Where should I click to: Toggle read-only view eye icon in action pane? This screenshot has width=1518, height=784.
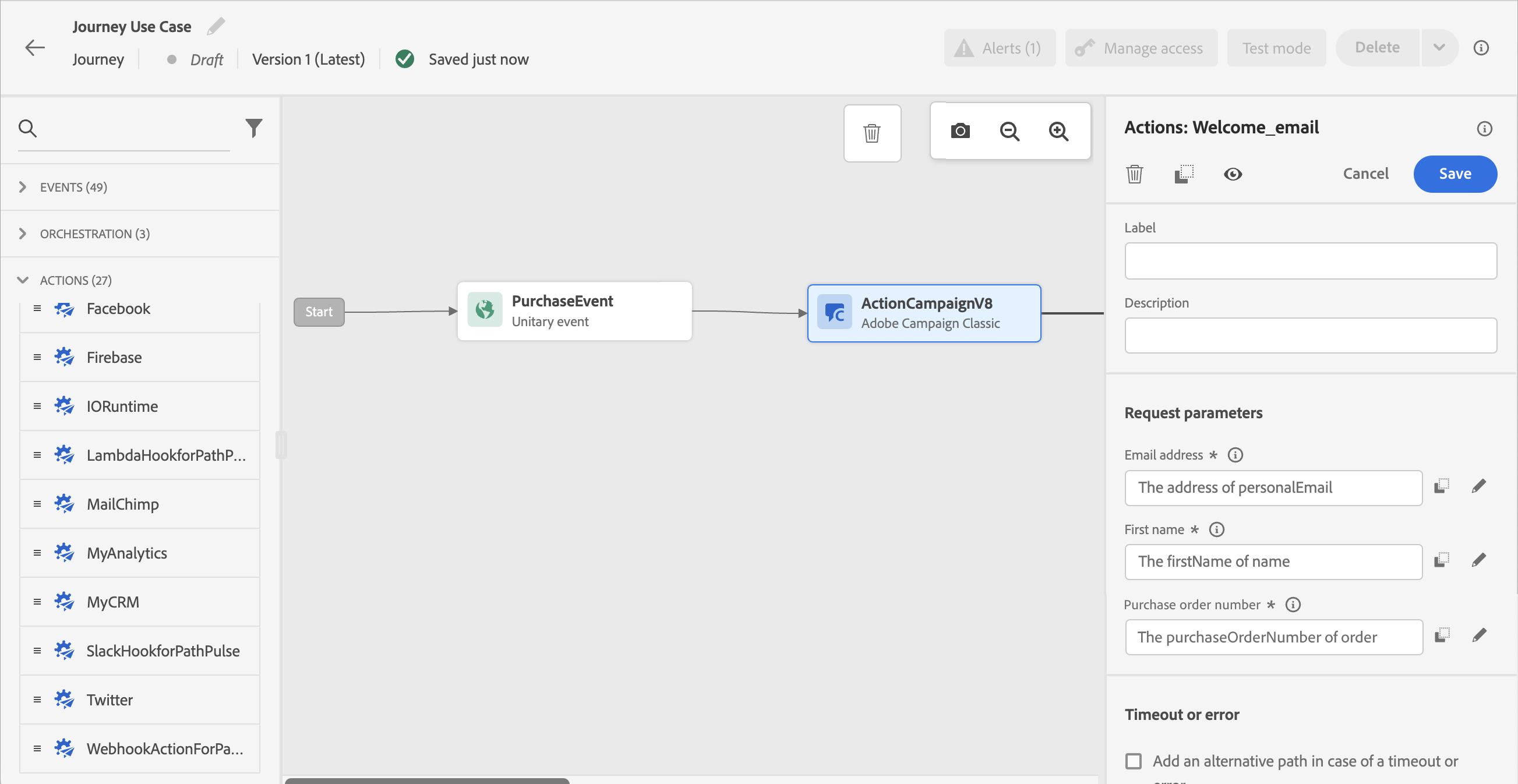pos(1233,174)
